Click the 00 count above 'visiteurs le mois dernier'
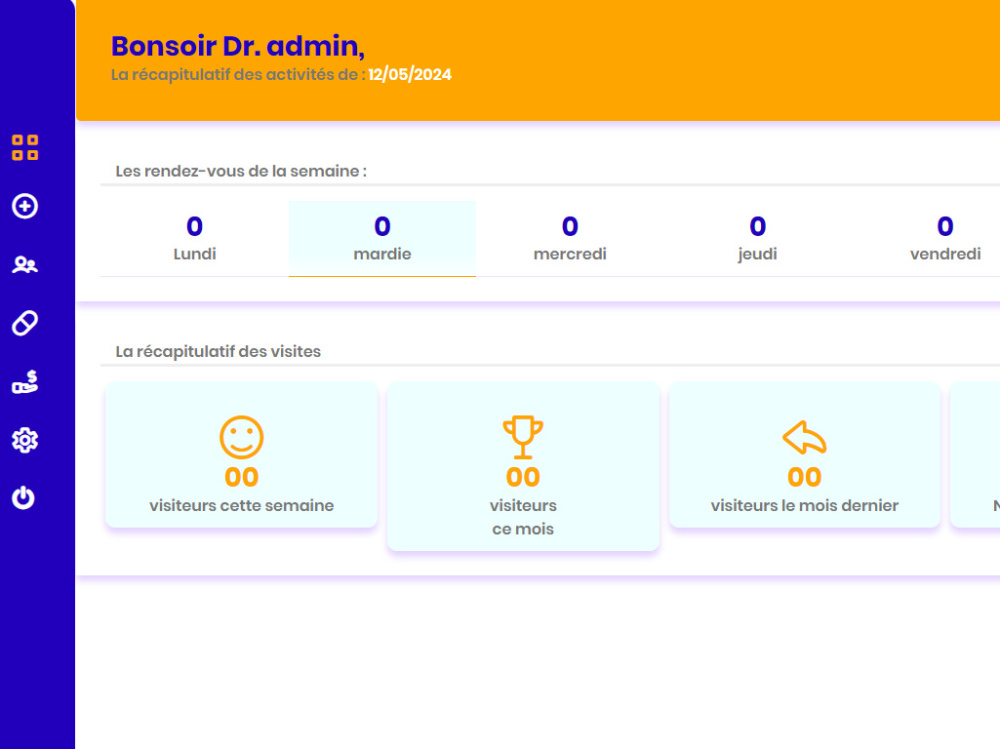This screenshot has width=1000, height=749. (805, 477)
